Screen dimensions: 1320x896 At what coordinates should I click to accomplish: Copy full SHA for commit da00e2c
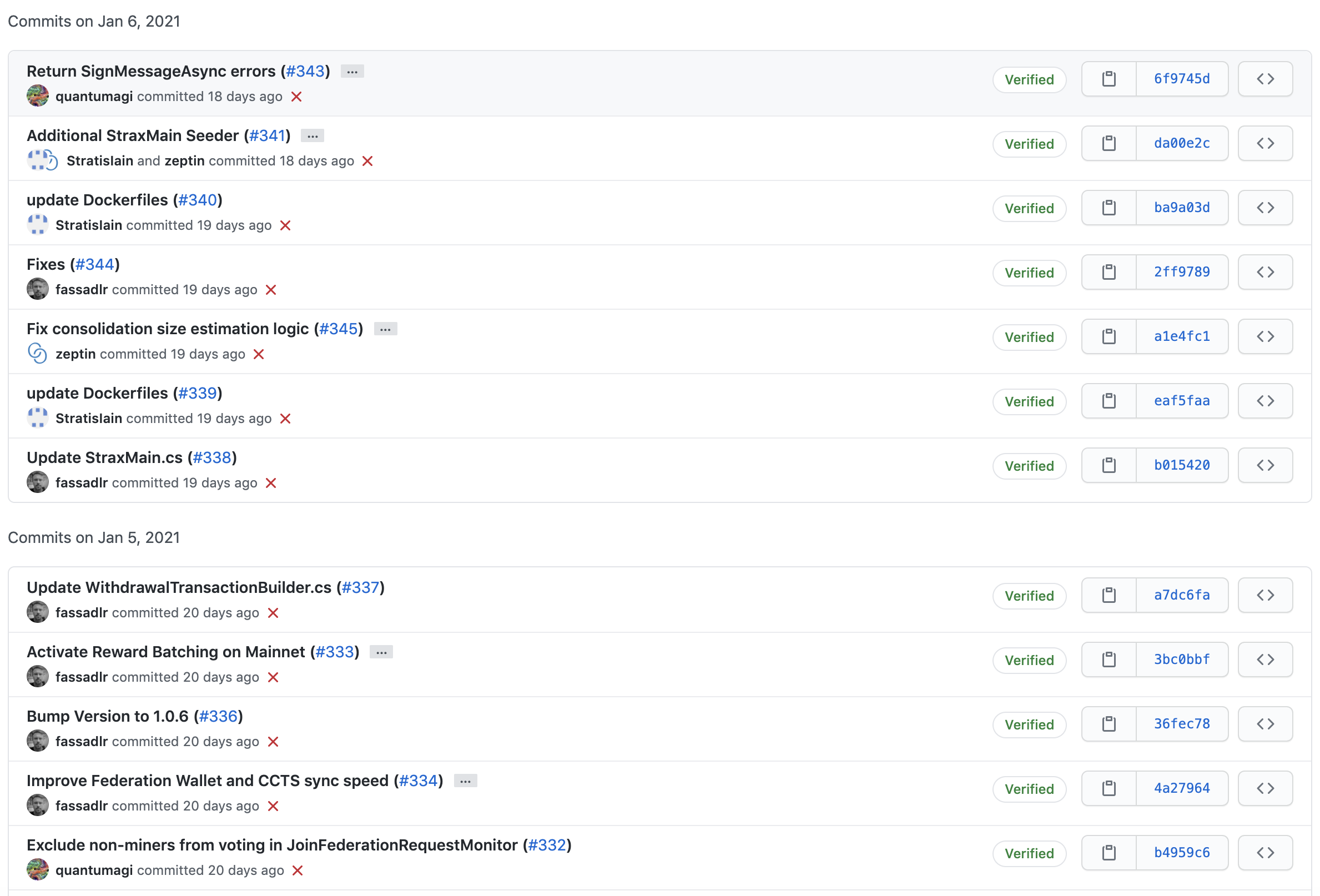coord(1108,143)
